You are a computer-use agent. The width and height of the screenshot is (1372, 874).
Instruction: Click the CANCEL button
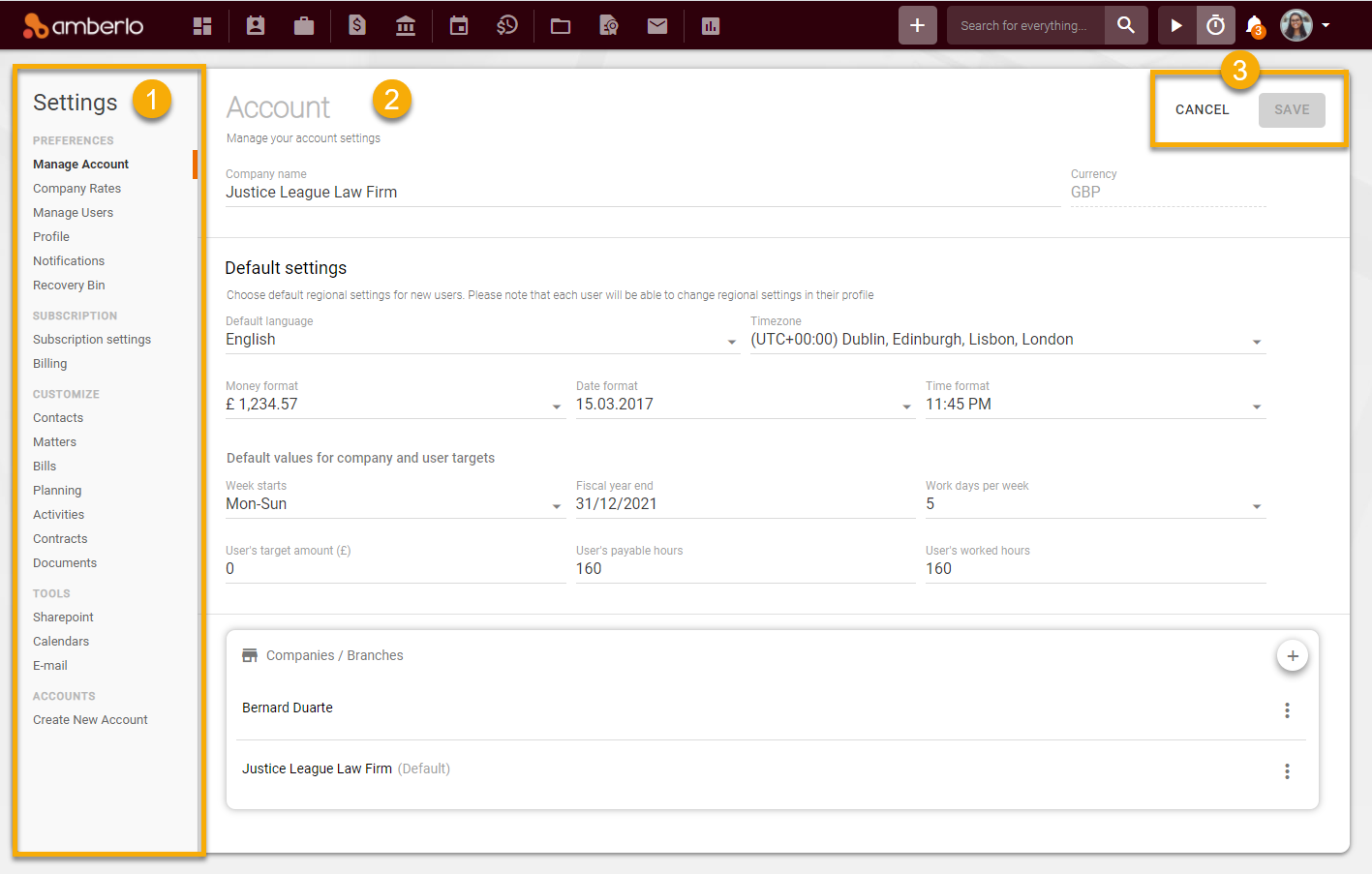[1201, 109]
